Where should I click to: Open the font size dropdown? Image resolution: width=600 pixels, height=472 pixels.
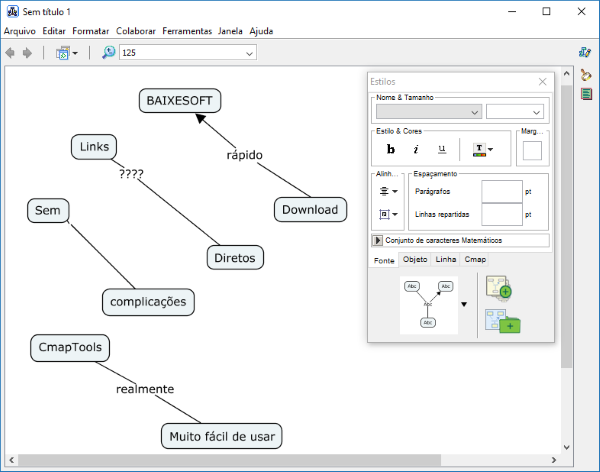[515, 112]
